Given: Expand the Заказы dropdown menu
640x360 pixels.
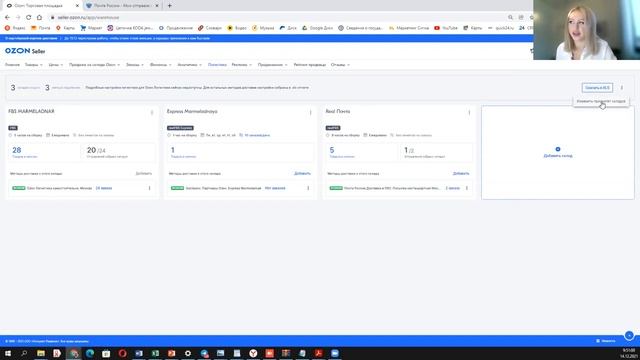Looking at the screenshot, I should click(135, 65).
